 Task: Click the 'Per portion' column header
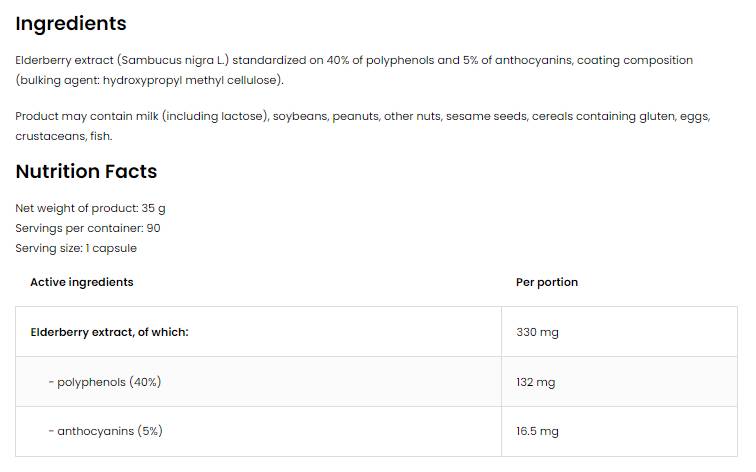click(x=546, y=282)
